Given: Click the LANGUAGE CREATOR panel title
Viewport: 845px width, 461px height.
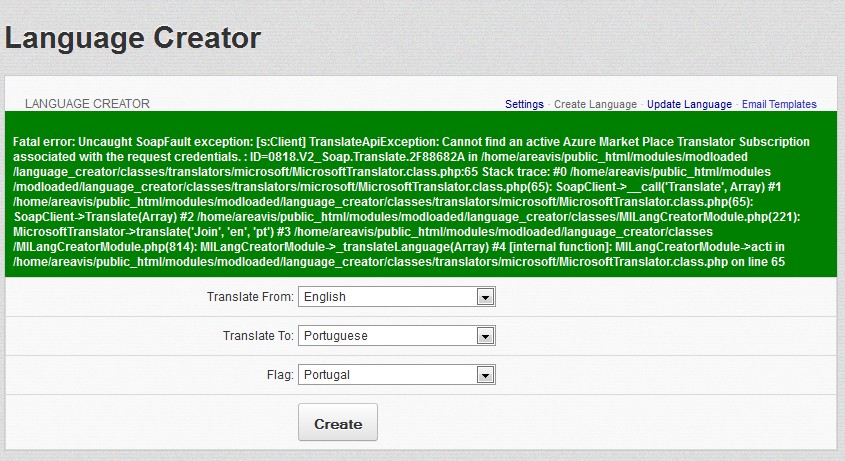Looking at the screenshot, I should click(x=87, y=103).
